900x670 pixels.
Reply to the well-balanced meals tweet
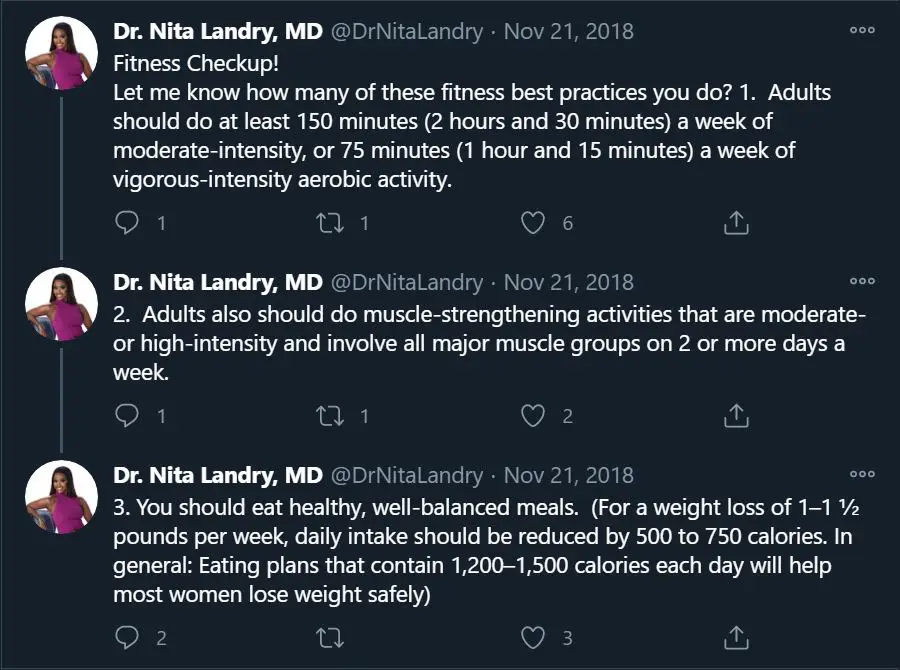(127, 637)
